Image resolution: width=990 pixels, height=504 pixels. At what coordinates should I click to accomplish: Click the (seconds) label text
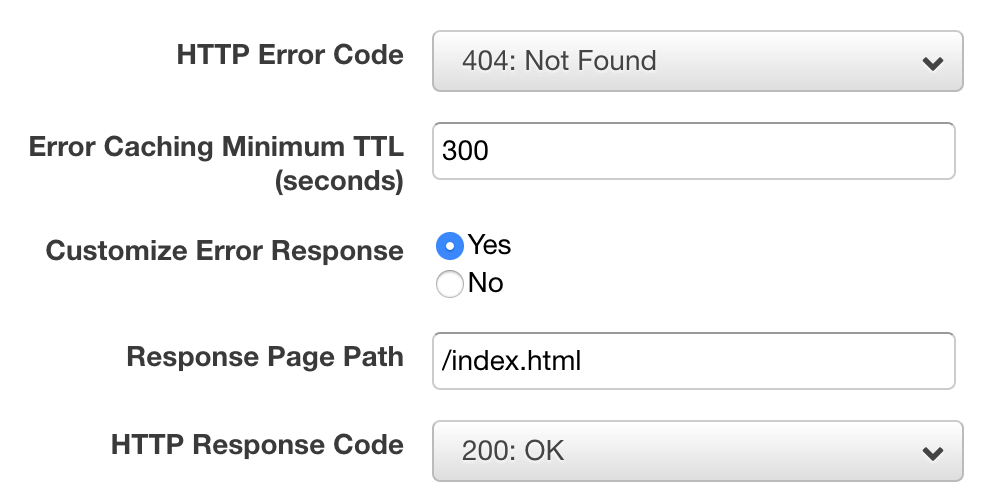pyautogui.click(x=339, y=181)
